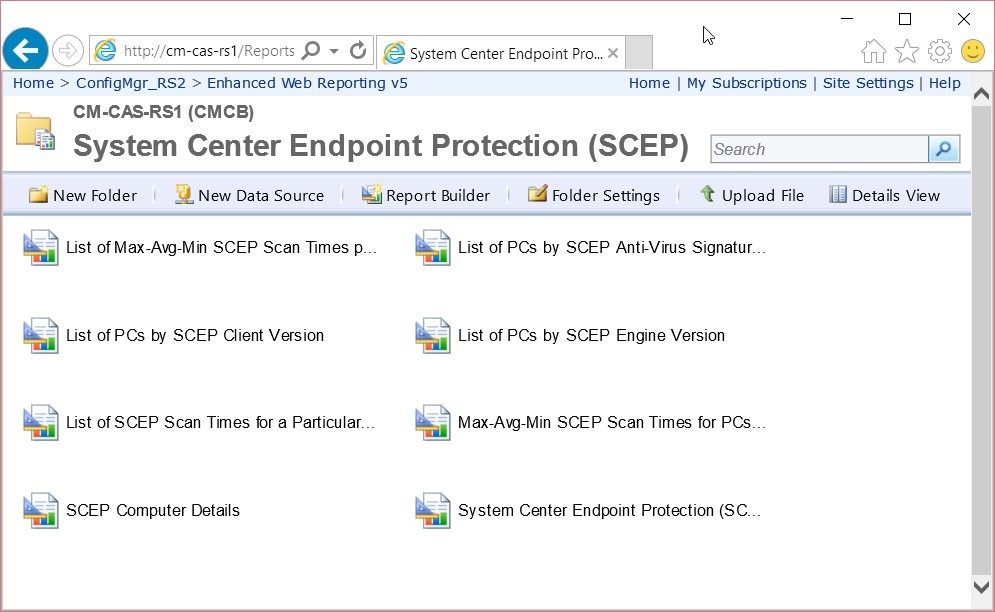Open the Tools gear icon
The height and width of the screenshot is (612, 995).
(x=939, y=51)
